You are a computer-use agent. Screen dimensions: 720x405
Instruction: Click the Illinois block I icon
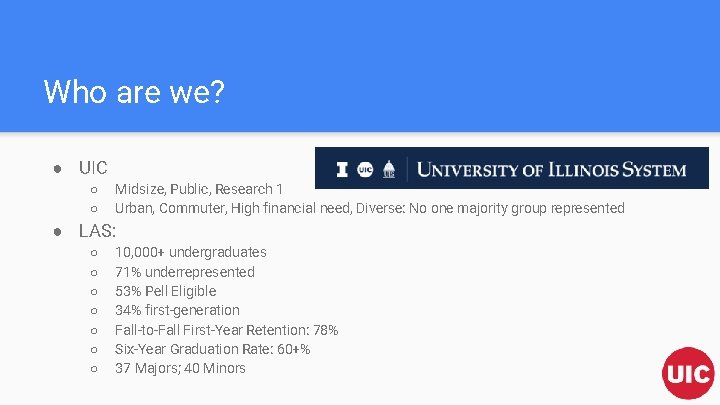pyautogui.click(x=342, y=169)
